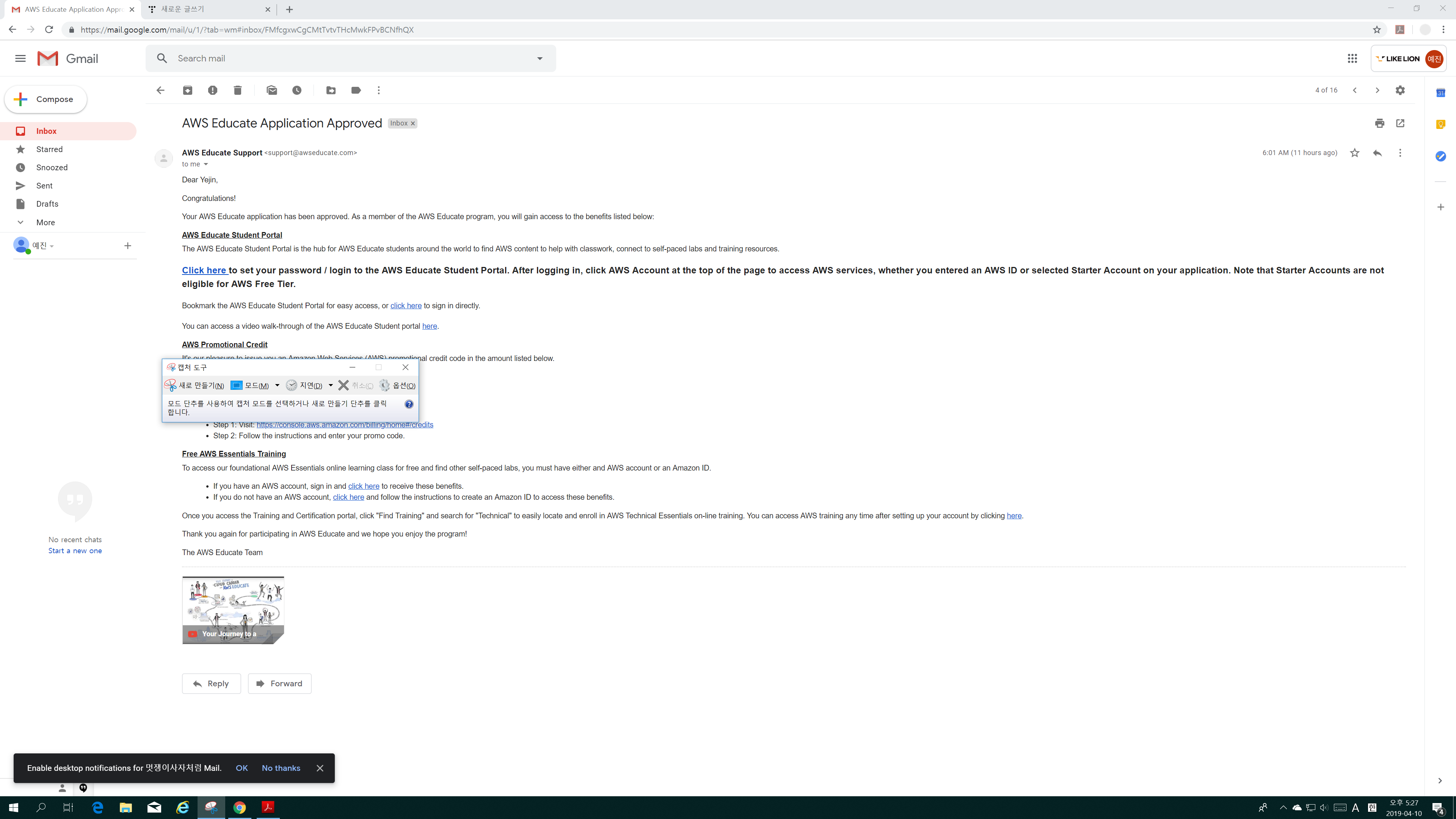Report spam with exclamation icon
Screen dimensions: 1456x819
212,91
